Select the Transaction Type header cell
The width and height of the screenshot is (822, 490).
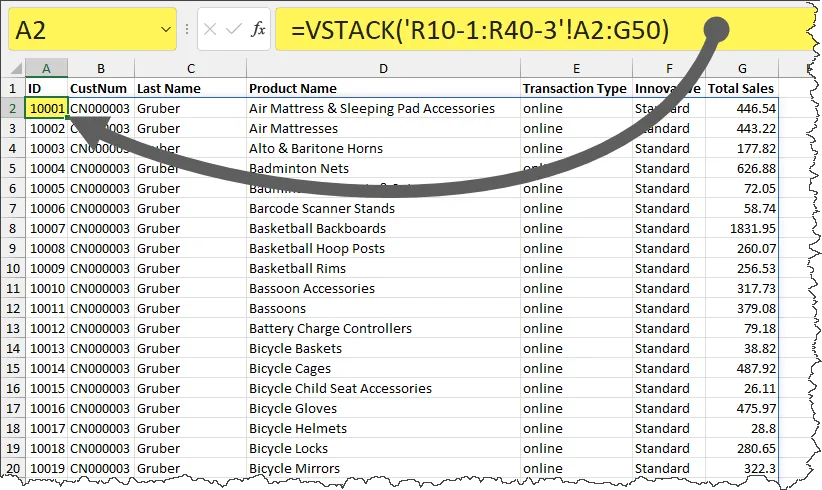click(x=576, y=88)
